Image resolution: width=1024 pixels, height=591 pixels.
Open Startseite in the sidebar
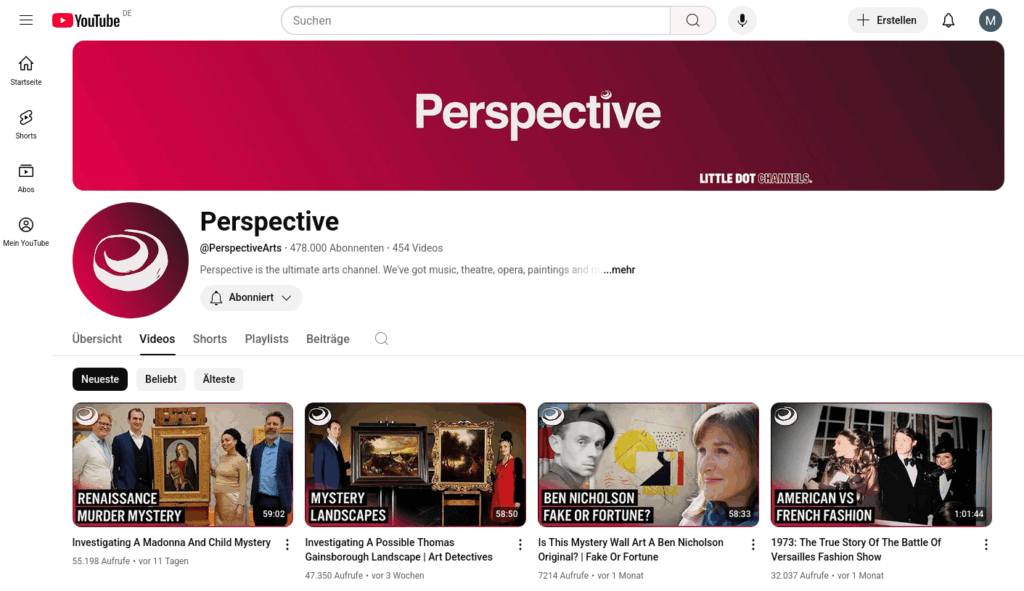26,71
